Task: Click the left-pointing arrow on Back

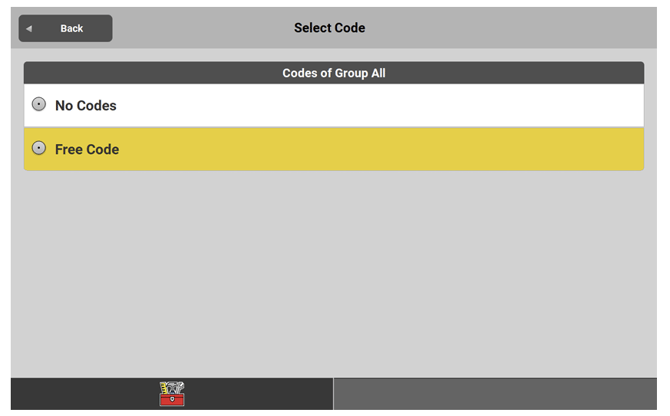Action: click(29, 28)
